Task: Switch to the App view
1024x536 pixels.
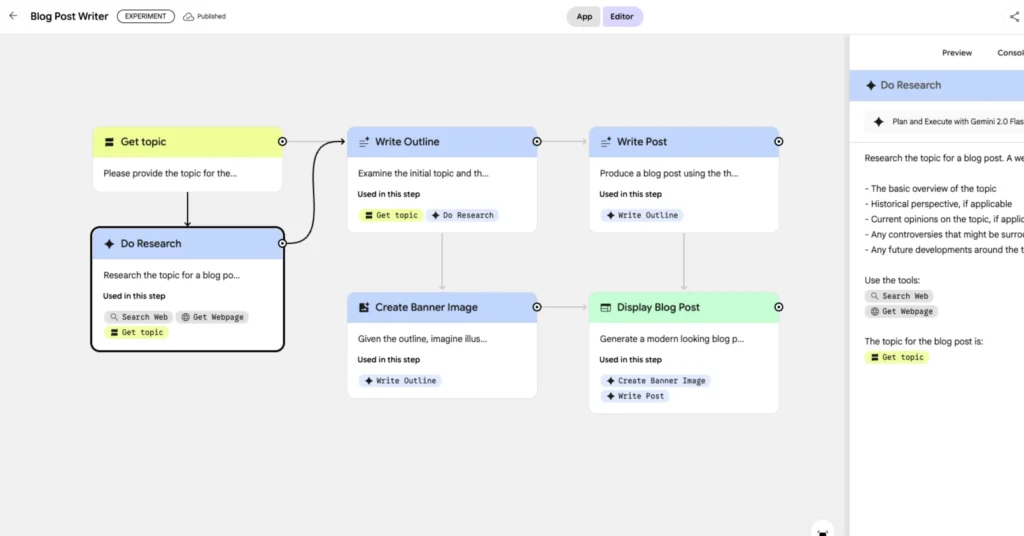Action: 584,17
